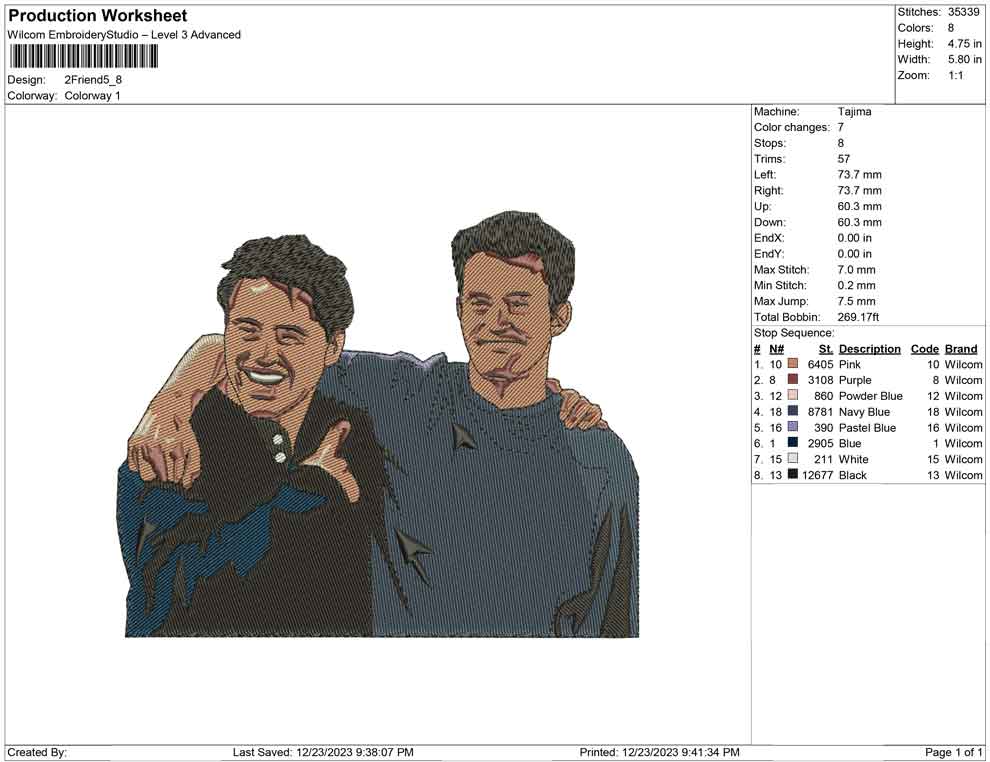This screenshot has height=762, width=990.
Task: Click the 'Code' column header
Action: [x=925, y=349]
